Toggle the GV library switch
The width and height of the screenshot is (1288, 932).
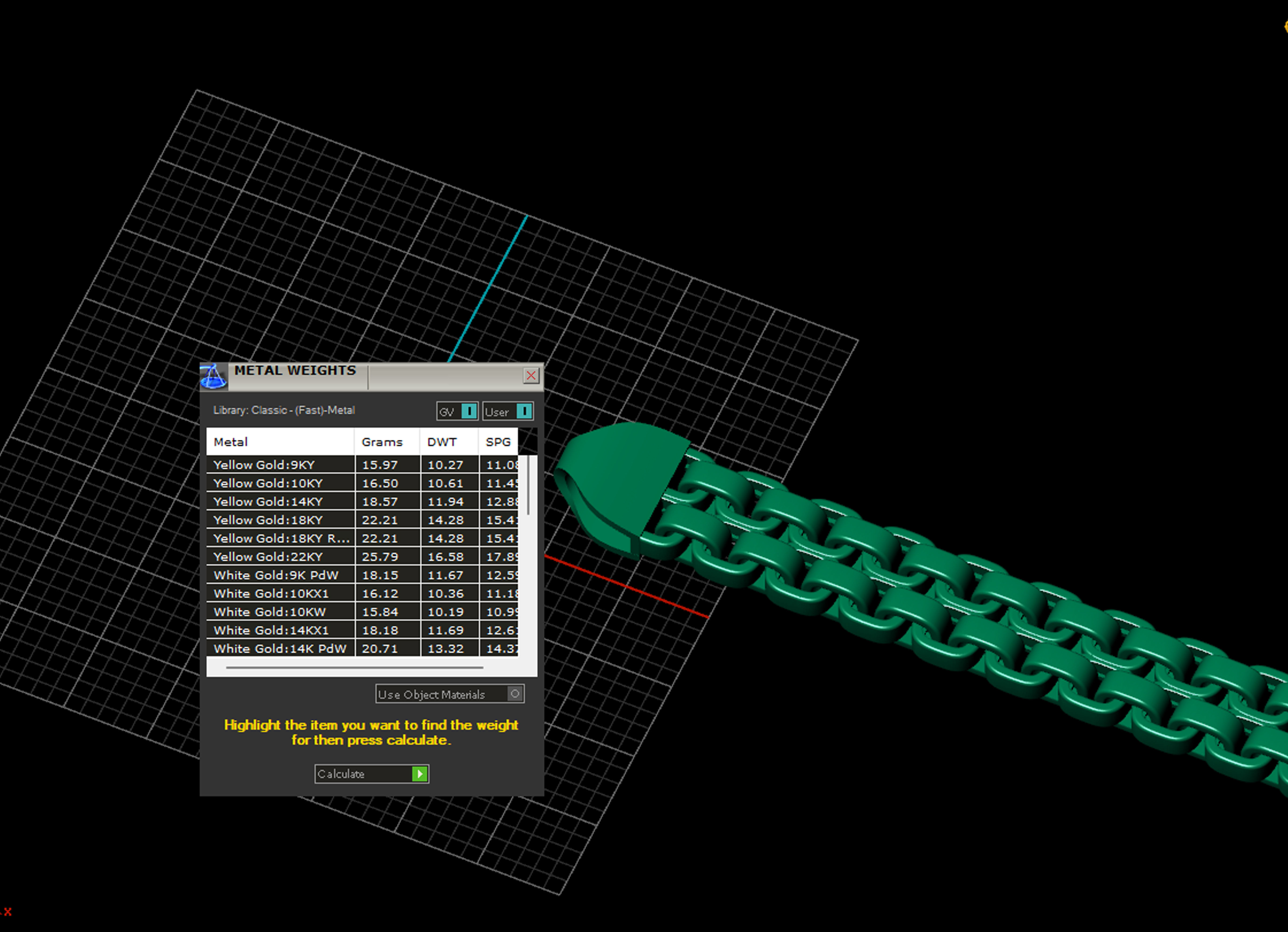point(457,411)
